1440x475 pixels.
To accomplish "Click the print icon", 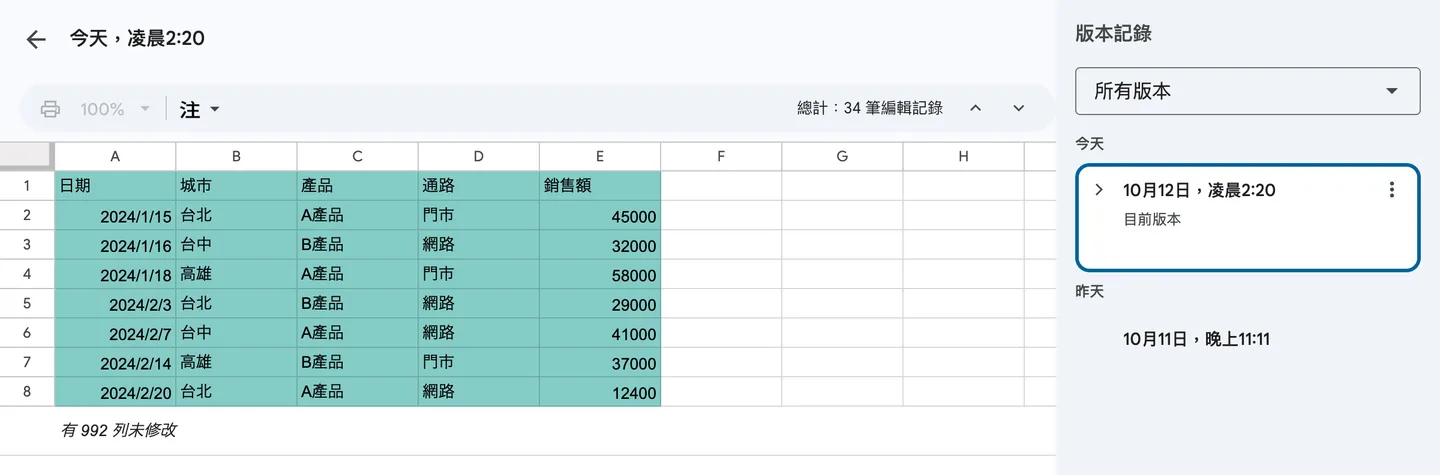I will click(x=50, y=109).
